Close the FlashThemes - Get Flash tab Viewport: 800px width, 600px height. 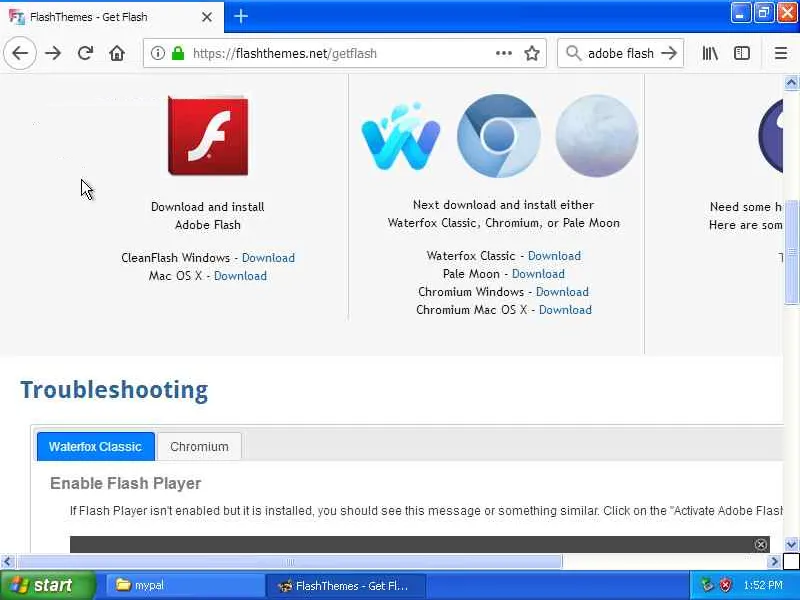coord(207,17)
